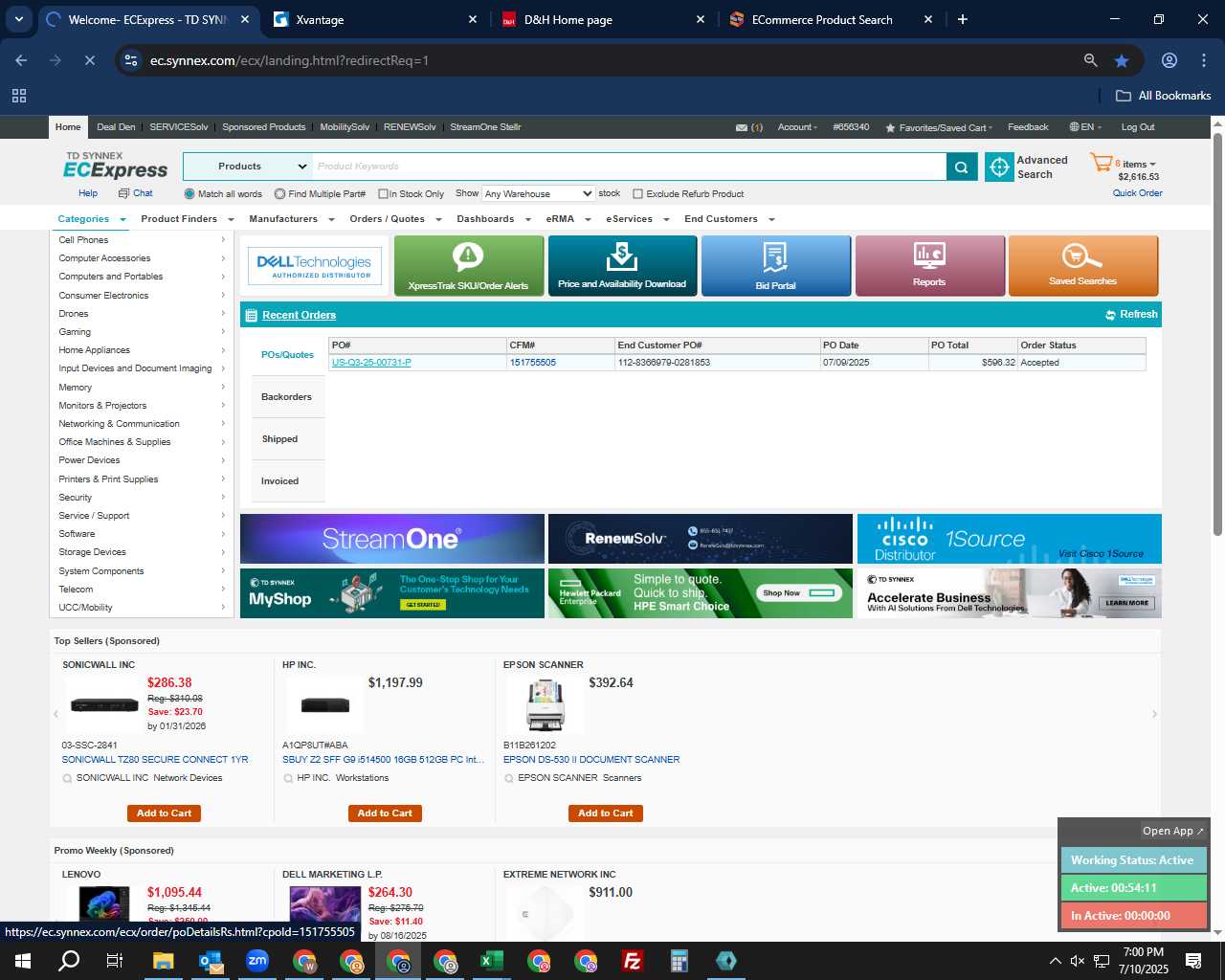1225x980 pixels.
Task: Open the Cisco 1Source banner
Action: [1010, 539]
